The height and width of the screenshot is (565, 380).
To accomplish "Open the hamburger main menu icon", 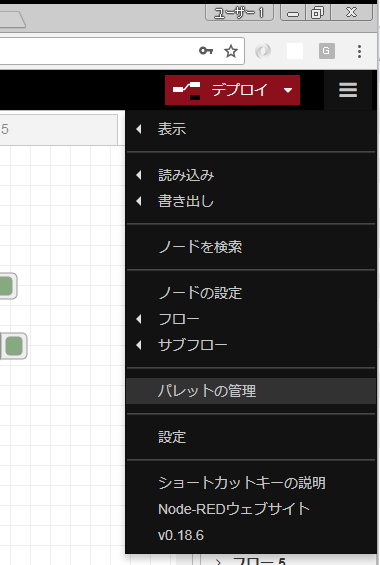I will 348,90.
